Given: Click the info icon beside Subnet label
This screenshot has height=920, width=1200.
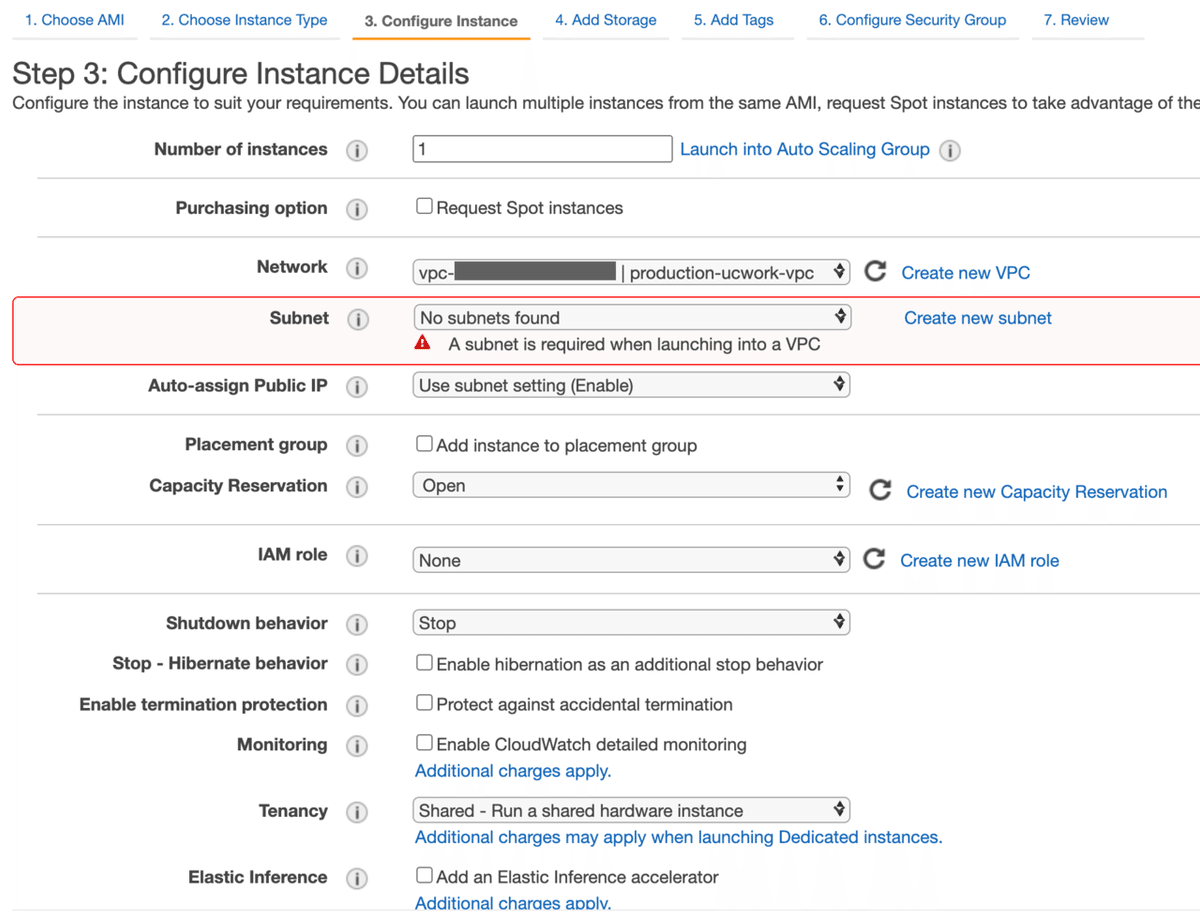Looking at the screenshot, I should [x=356, y=319].
